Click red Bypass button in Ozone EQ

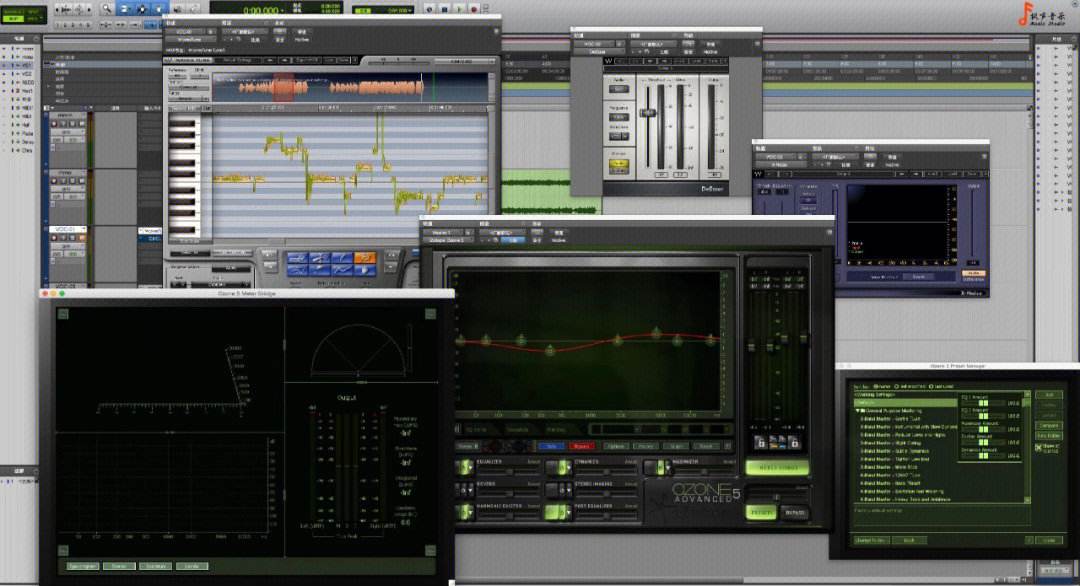[x=581, y=446]
